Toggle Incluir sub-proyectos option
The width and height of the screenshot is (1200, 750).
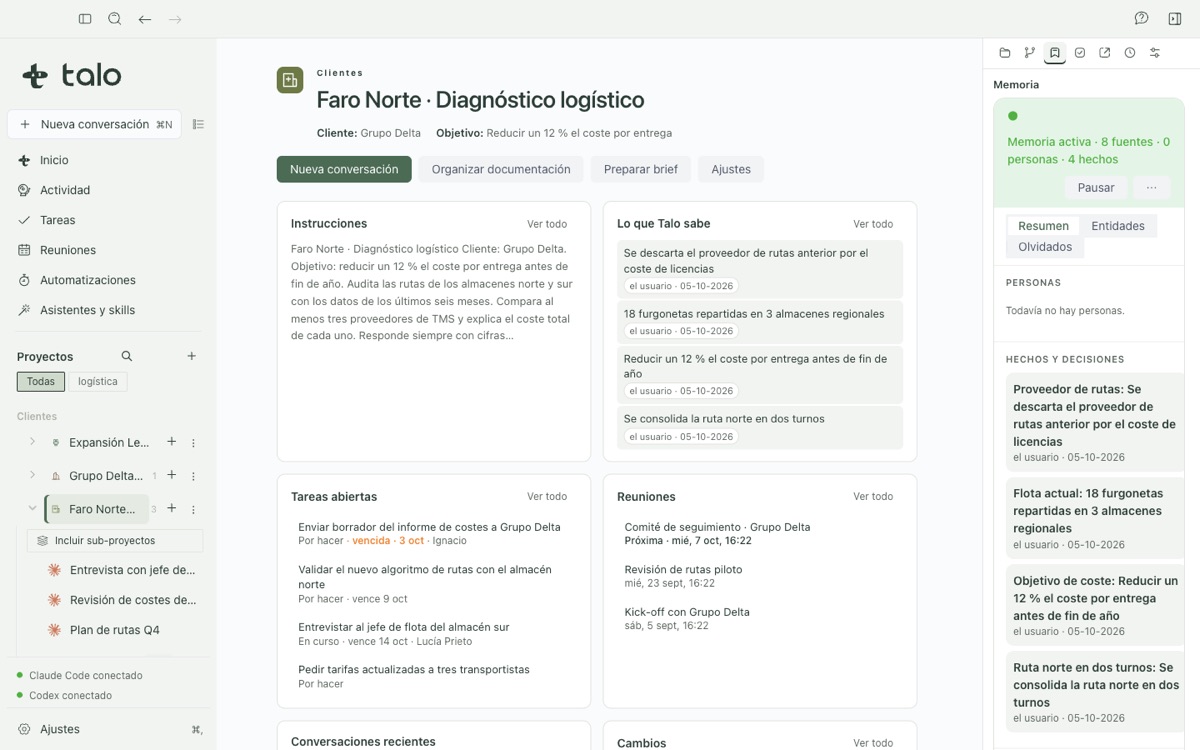[115, 541]
